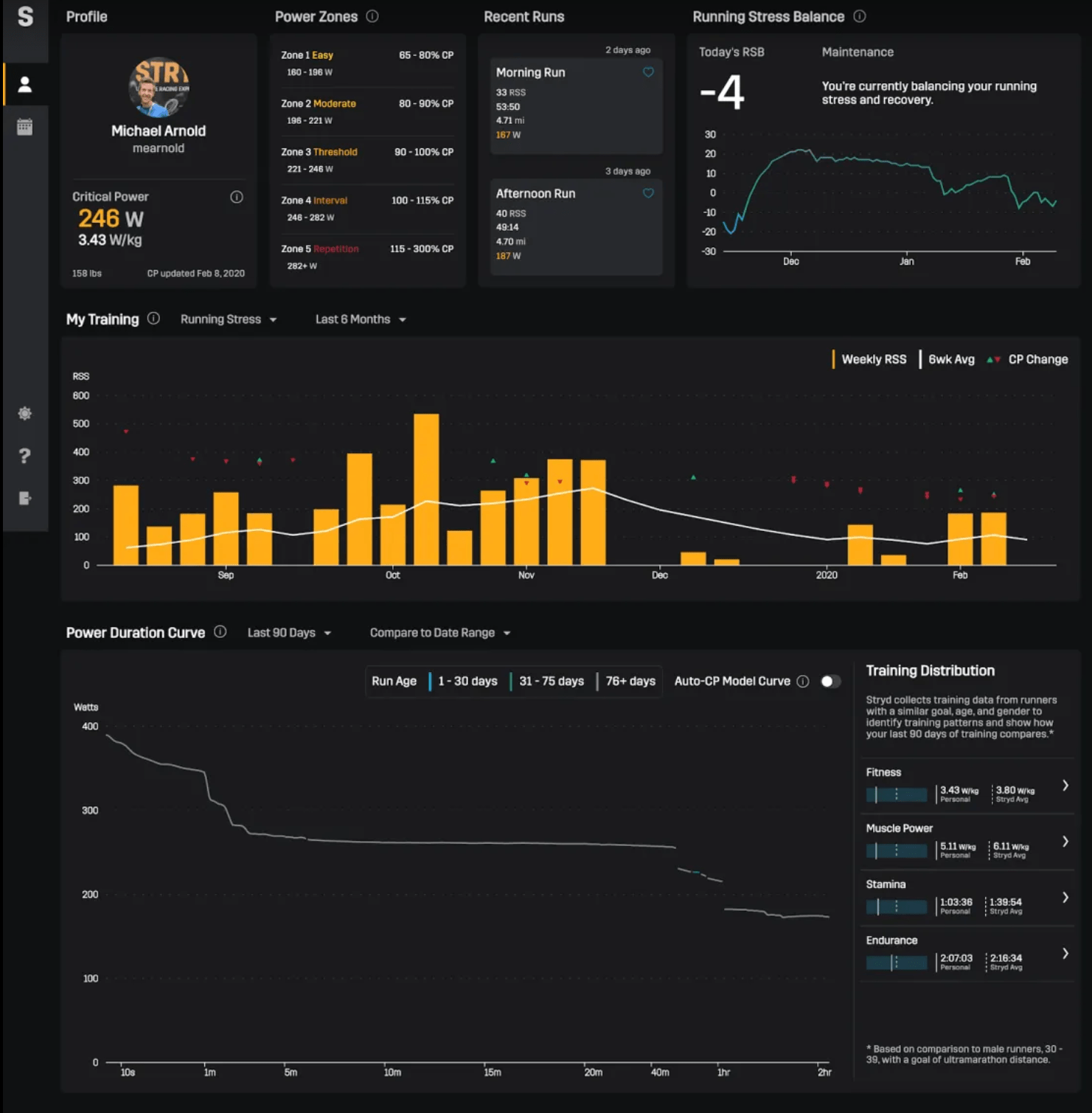This screenshot has width=1092, height=1113.
Task: Select the 31 - 75 days run age filter
Action: coord(551,681)
